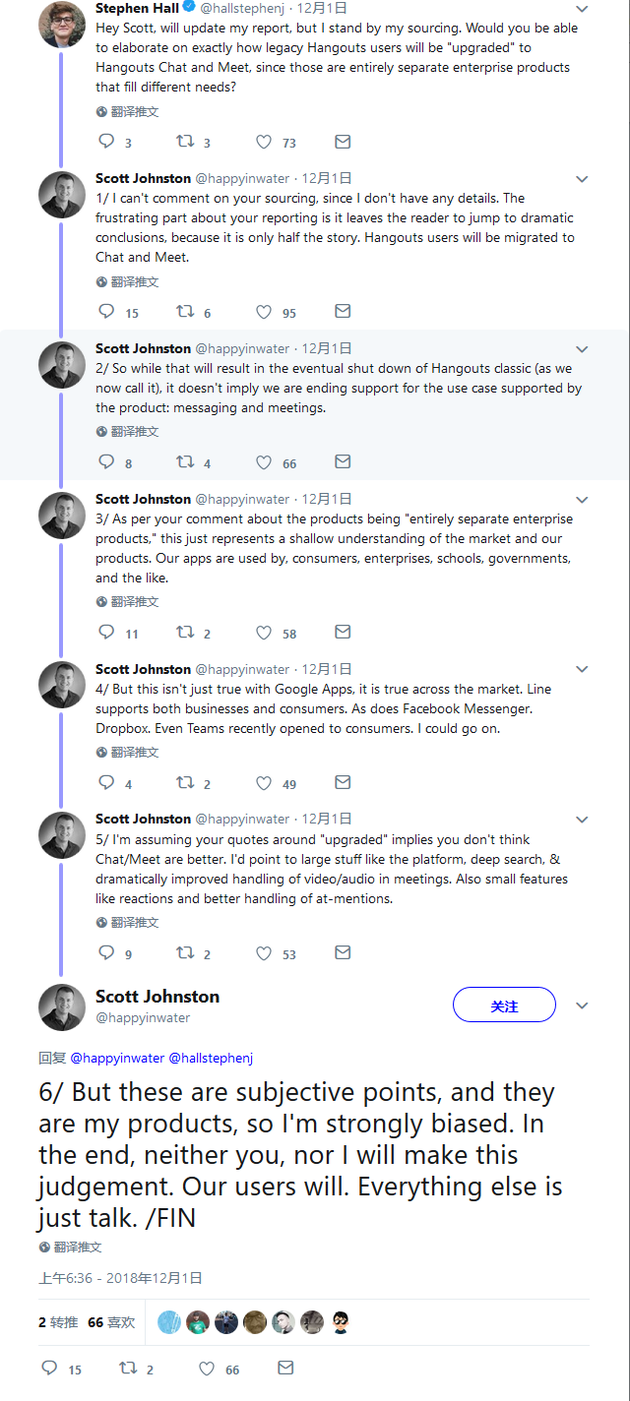Like the 5/ tweet with 53 likes

point(264,953)
